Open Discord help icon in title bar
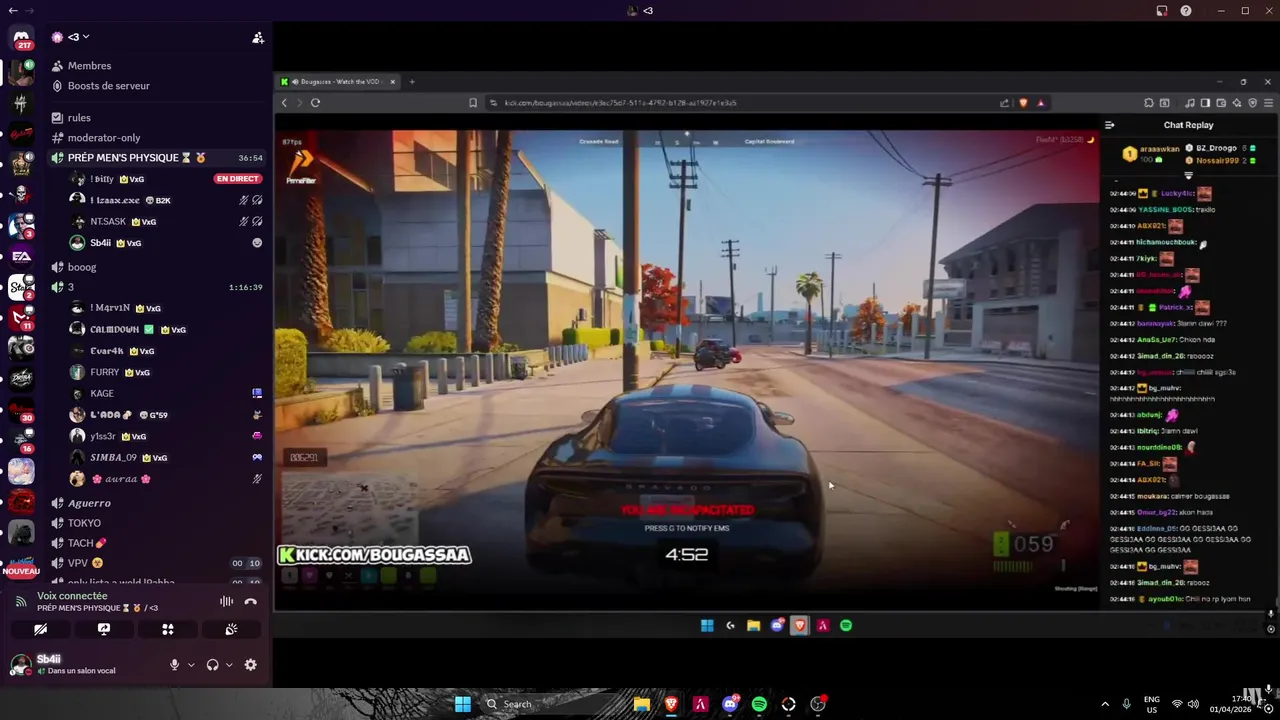The width and height of the screenshot is (1280, 720). pos(1186,11)
